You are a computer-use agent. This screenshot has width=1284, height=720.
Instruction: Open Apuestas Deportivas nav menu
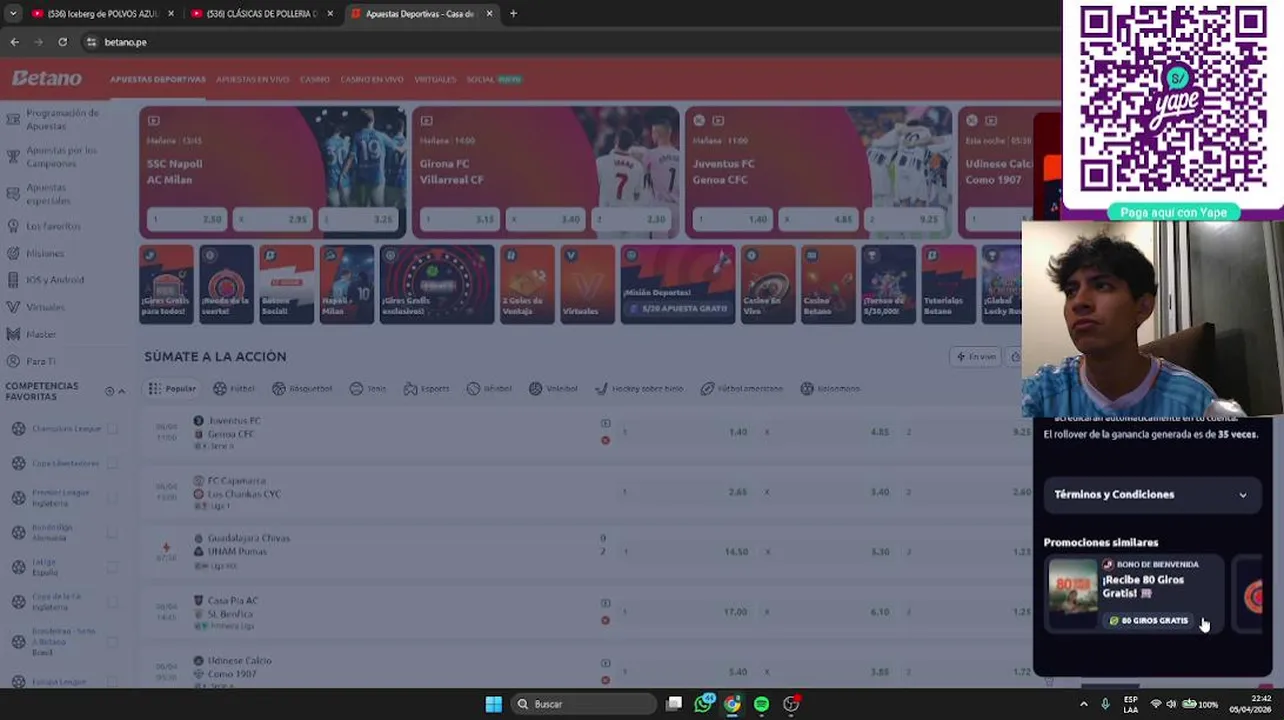point(158,79)
